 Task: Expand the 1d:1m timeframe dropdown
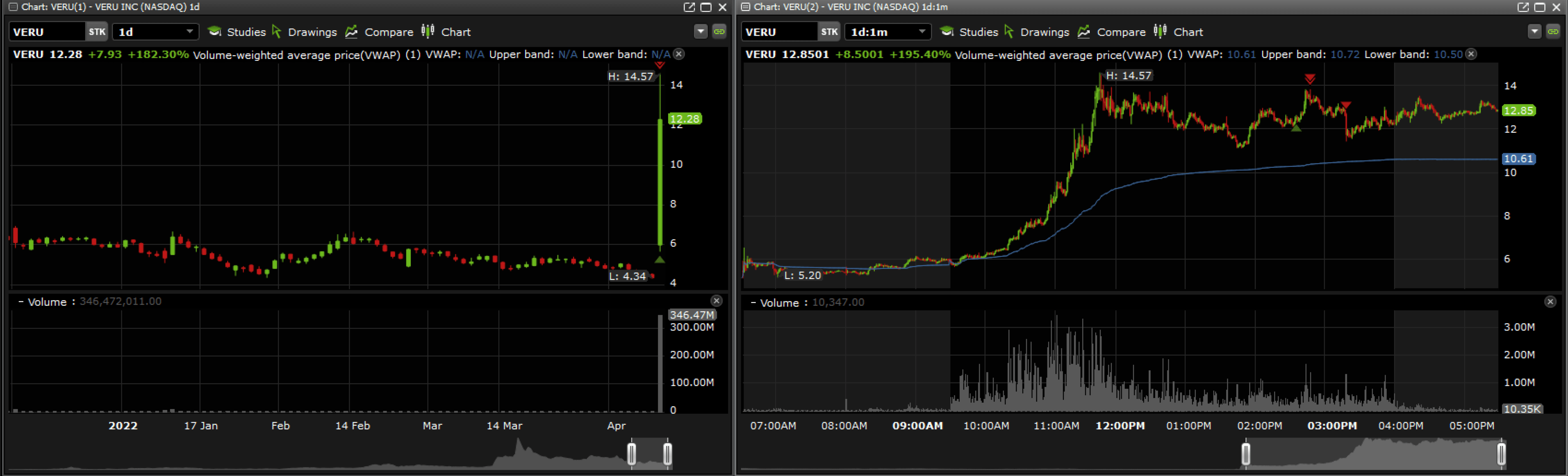922,32
